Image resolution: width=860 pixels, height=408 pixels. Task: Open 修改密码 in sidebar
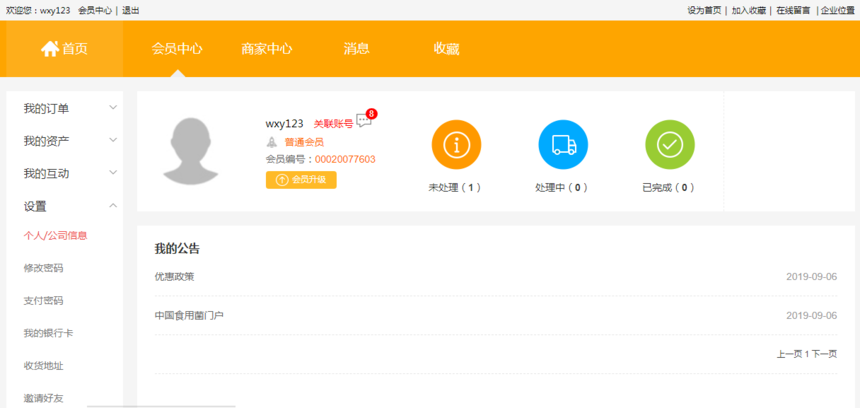click(x=43, y=268)
